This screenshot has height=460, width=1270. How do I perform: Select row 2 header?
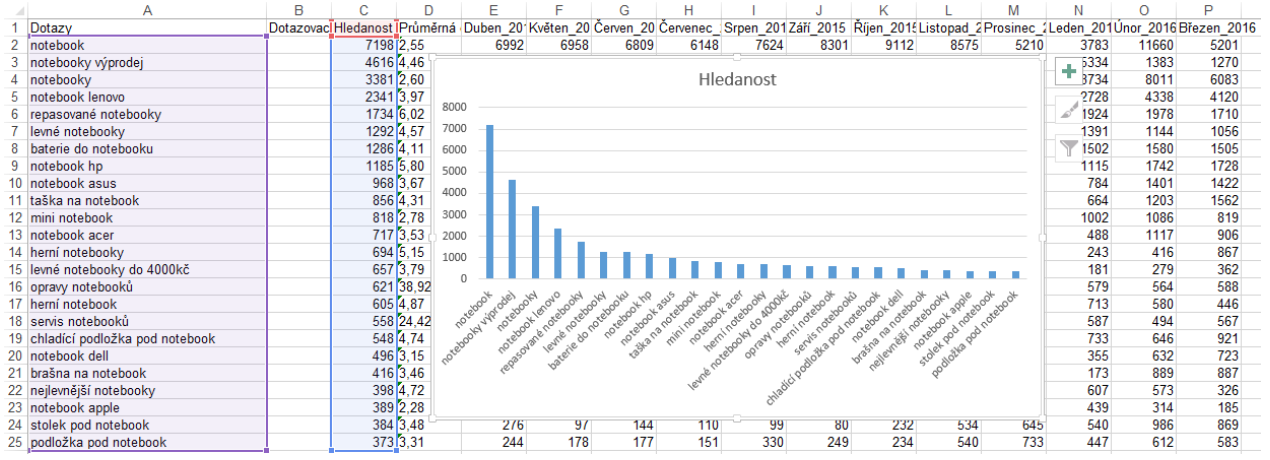(x=13, y=46)
